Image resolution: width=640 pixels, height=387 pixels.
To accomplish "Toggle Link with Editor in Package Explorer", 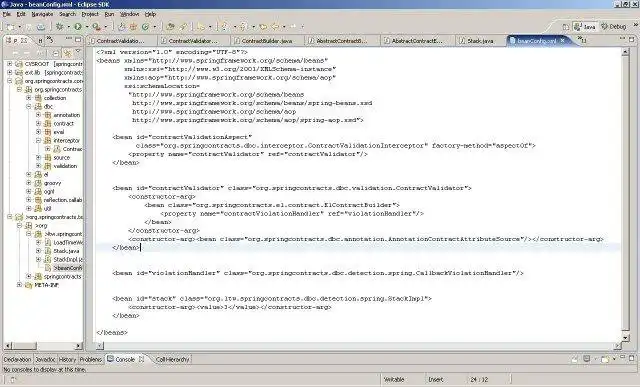I will [x=67, y=53].
